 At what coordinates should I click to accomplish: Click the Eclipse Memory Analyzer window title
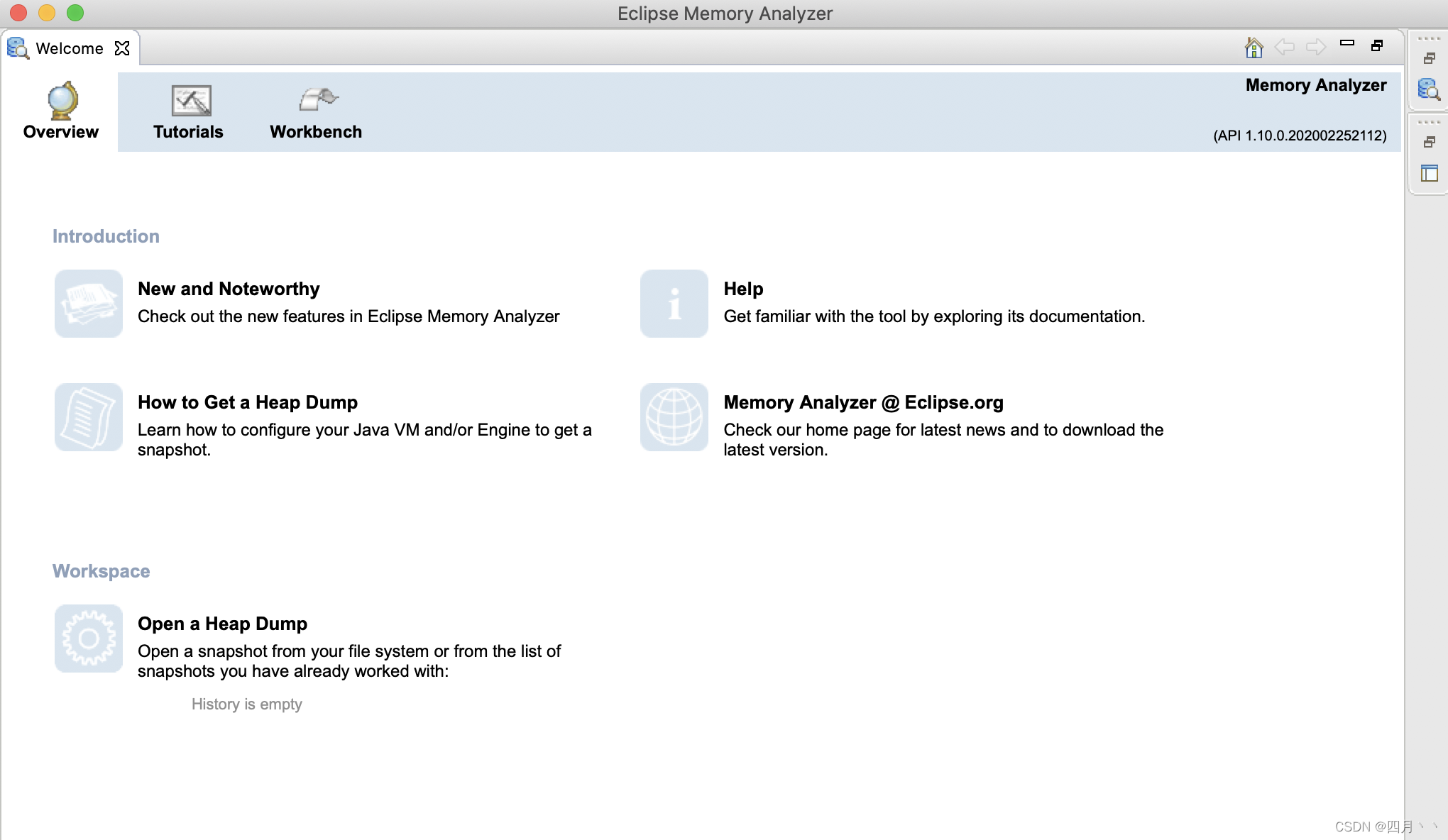(x=725, y=13)
